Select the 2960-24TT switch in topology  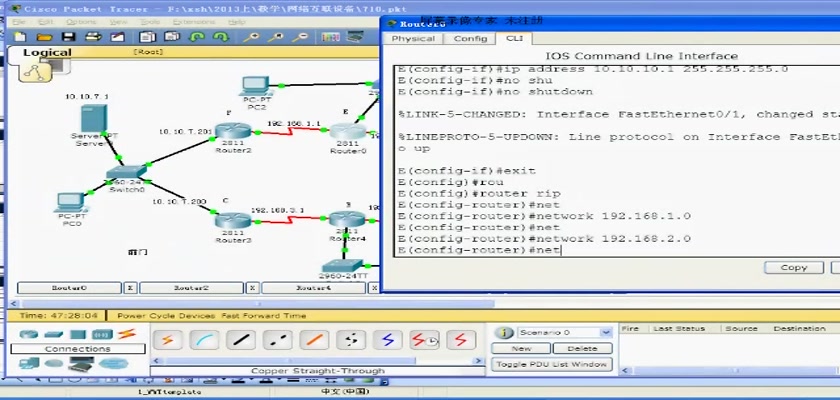click(x=343, y=267)
